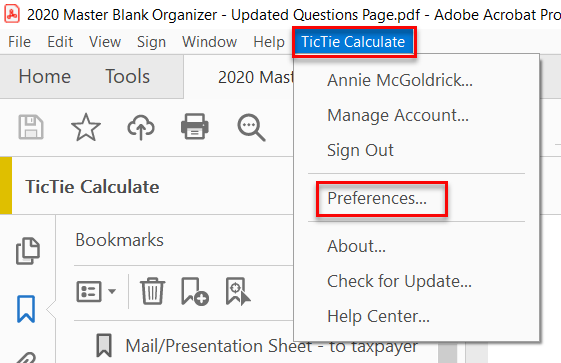561x363 pixels.
Task: Open the Find text magnifier icon
Action: (251, 127)
